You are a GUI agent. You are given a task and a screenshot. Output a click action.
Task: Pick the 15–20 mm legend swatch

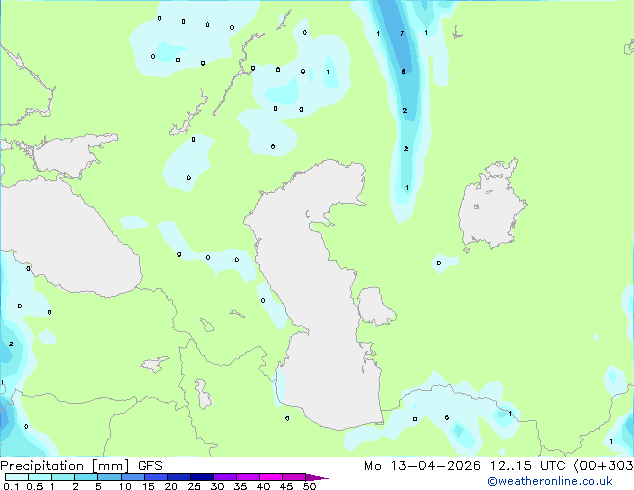(155, 477)
